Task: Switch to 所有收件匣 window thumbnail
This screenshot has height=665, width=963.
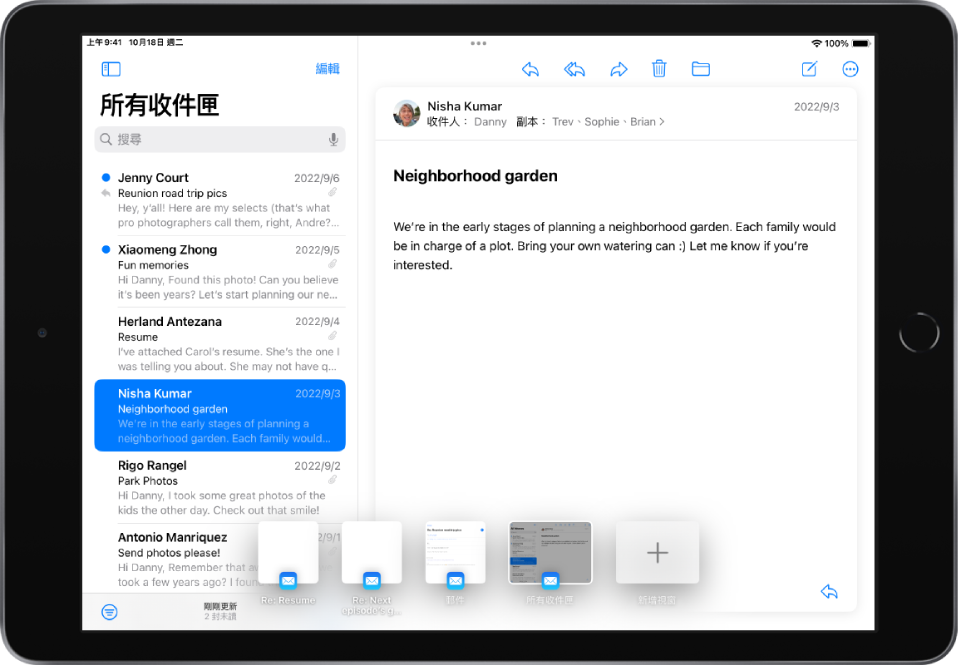Action: coord(550,553)
